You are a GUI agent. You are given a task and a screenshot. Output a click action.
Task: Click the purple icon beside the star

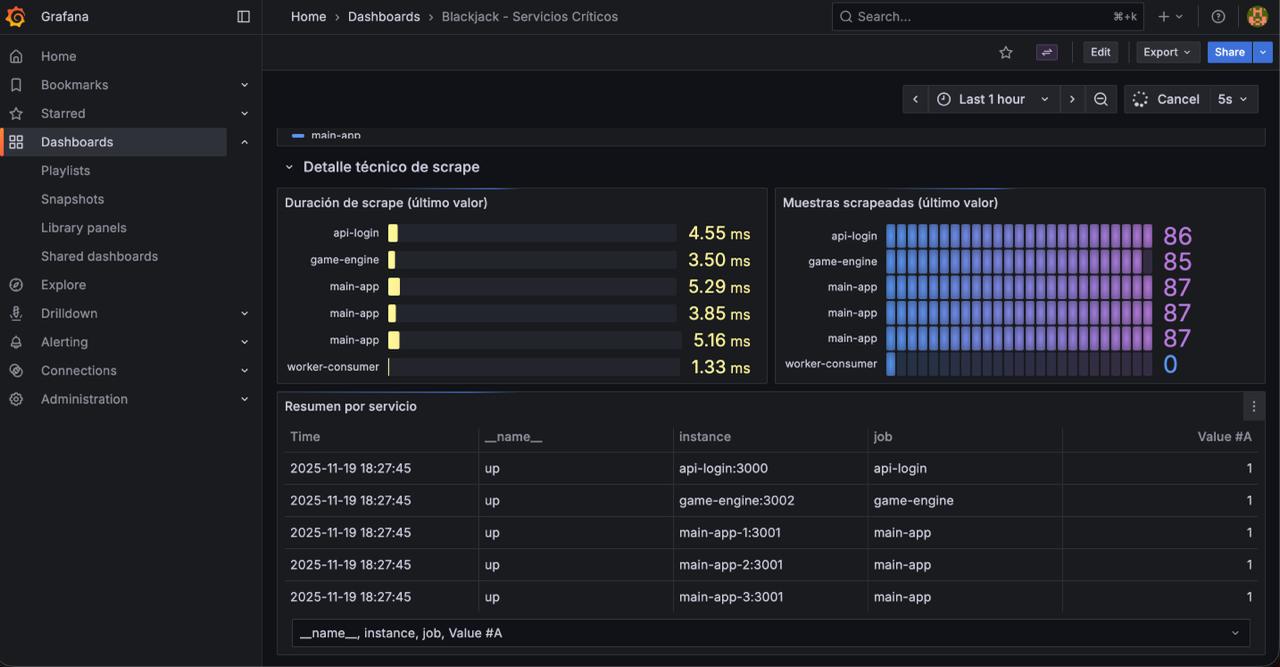point(1047,52)
